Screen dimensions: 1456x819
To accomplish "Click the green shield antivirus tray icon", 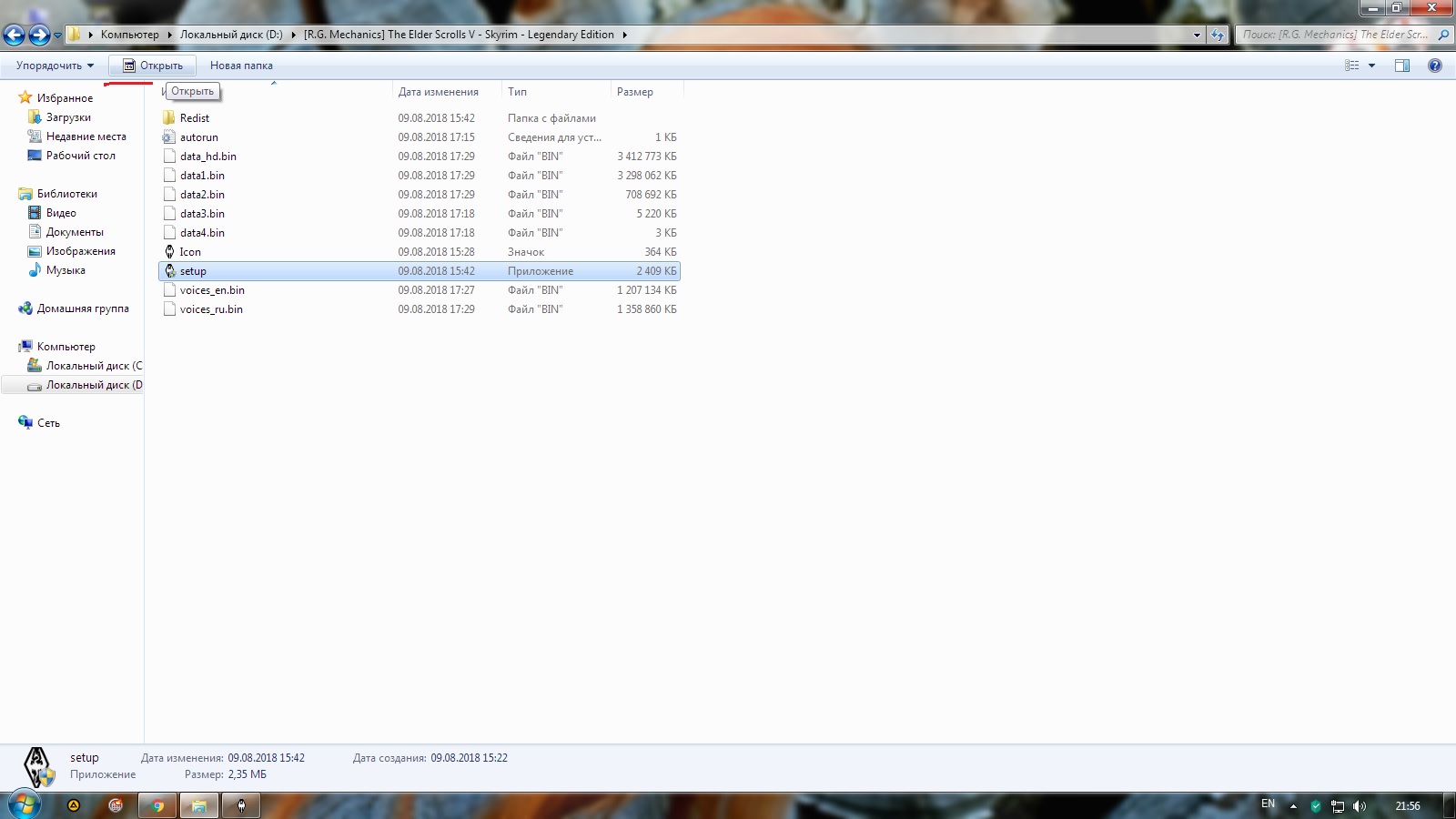I will pos(1316,806).
